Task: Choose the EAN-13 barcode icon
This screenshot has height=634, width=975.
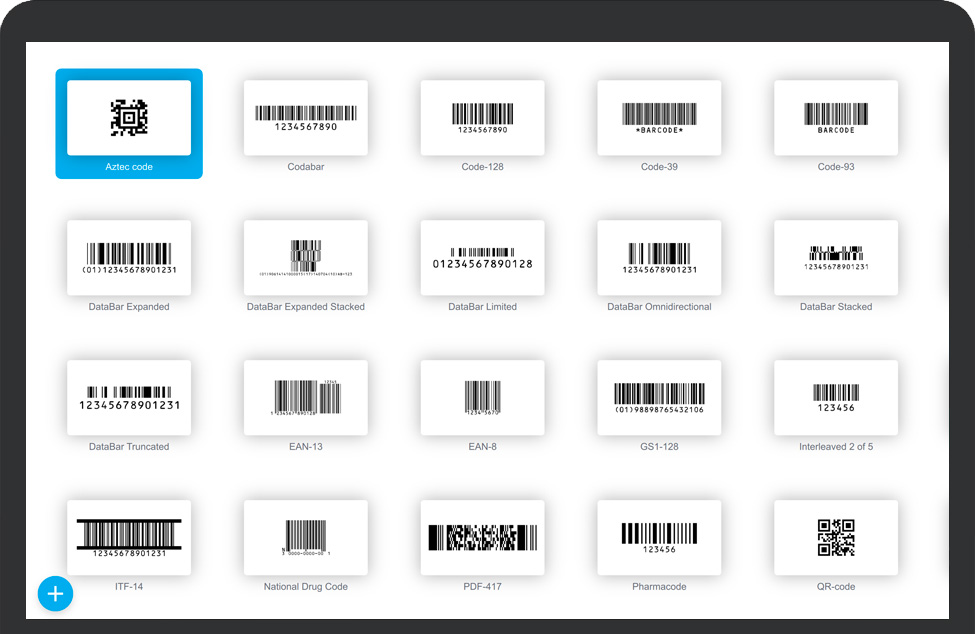Action: 306,398
